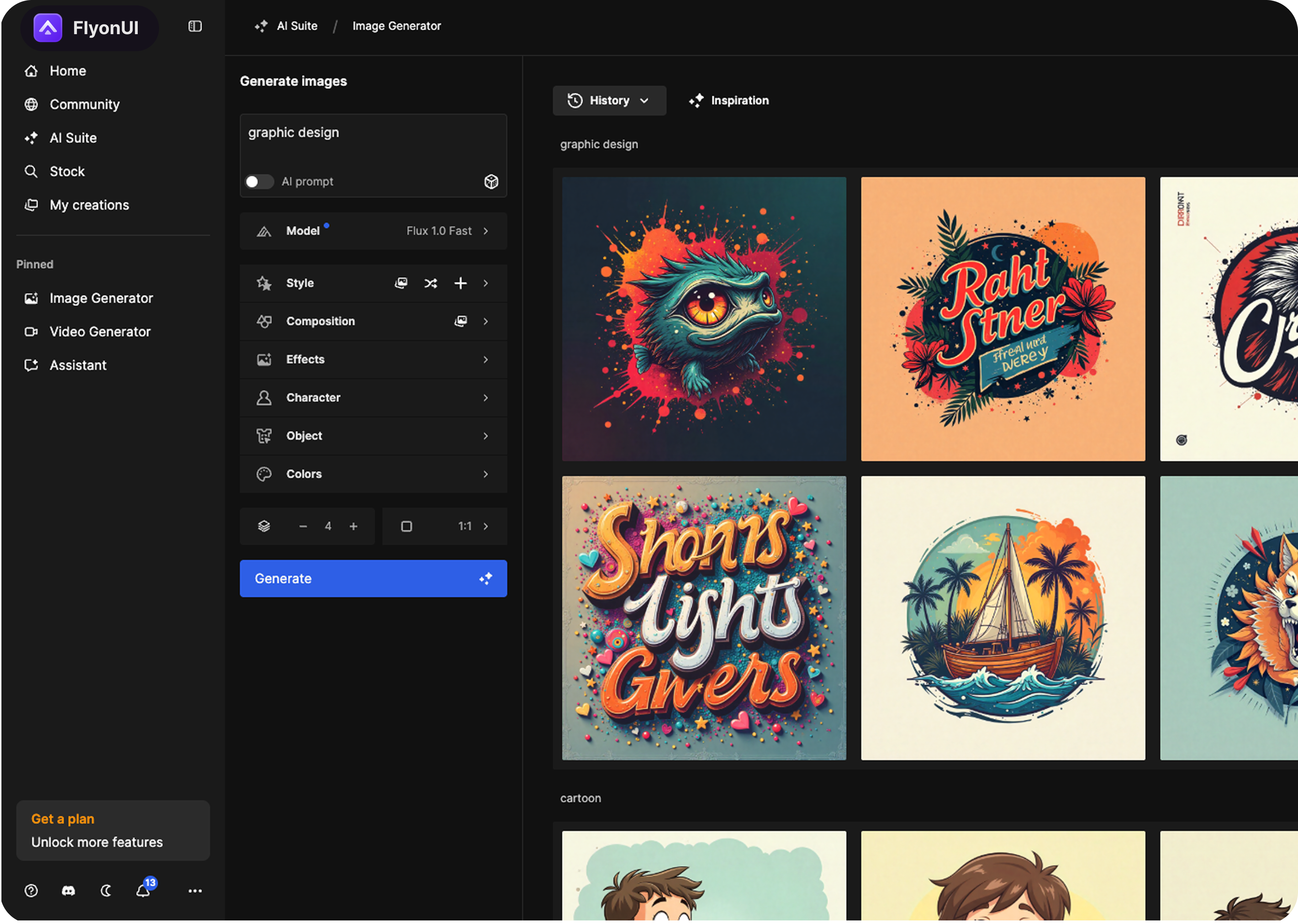Image resolution: width=1298 pixels, height=924 pixels.
Task: Expand the Style row chevron
Action: [485, 283]
